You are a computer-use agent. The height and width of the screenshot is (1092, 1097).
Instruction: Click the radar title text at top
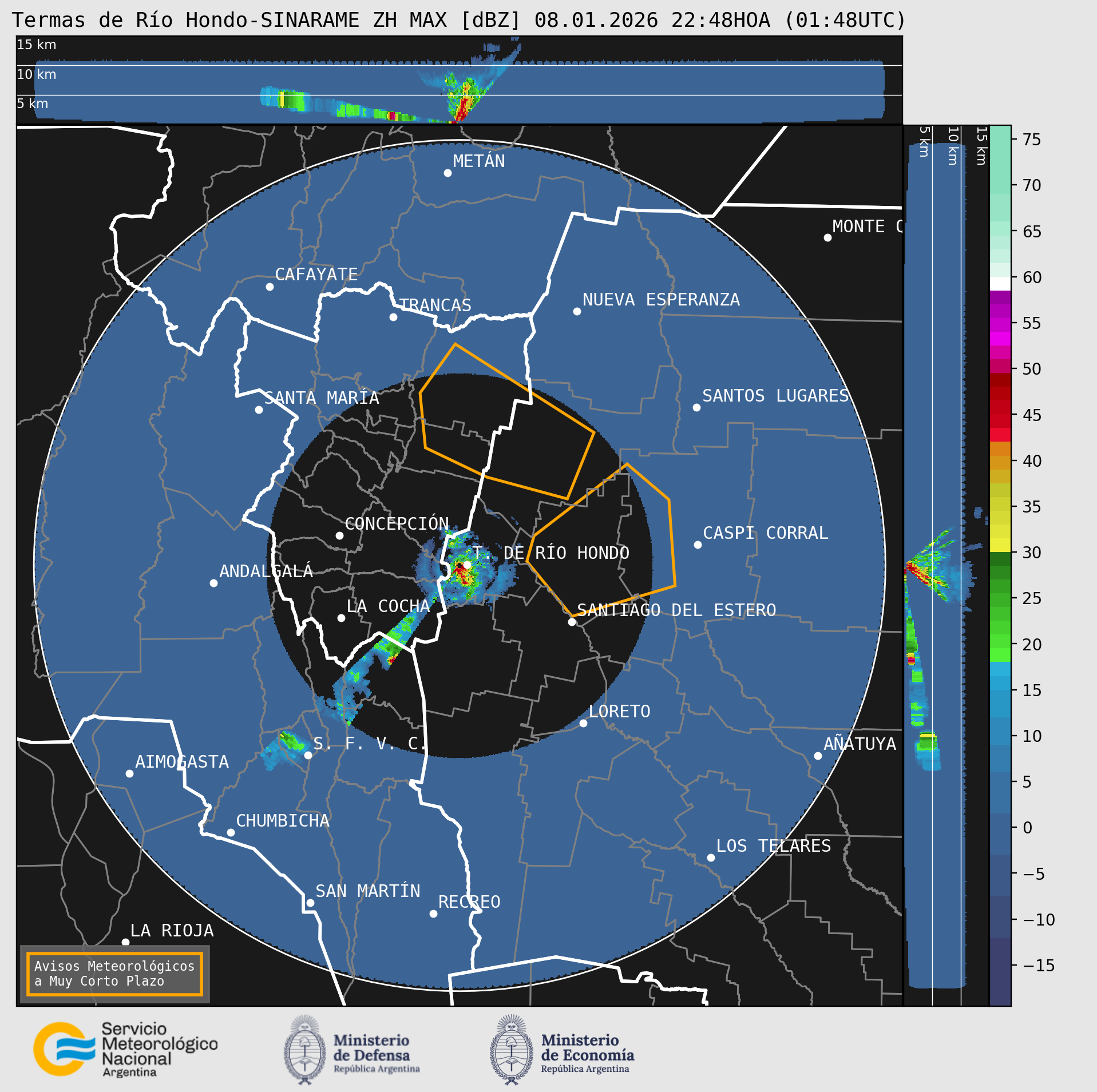tap(459, 20)
